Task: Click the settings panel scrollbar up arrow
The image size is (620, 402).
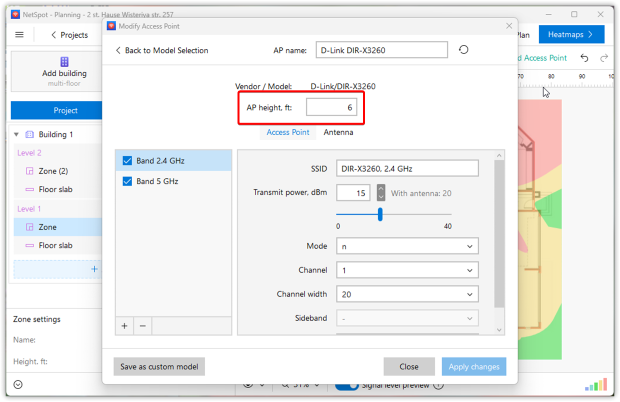Action: (499, 155)
